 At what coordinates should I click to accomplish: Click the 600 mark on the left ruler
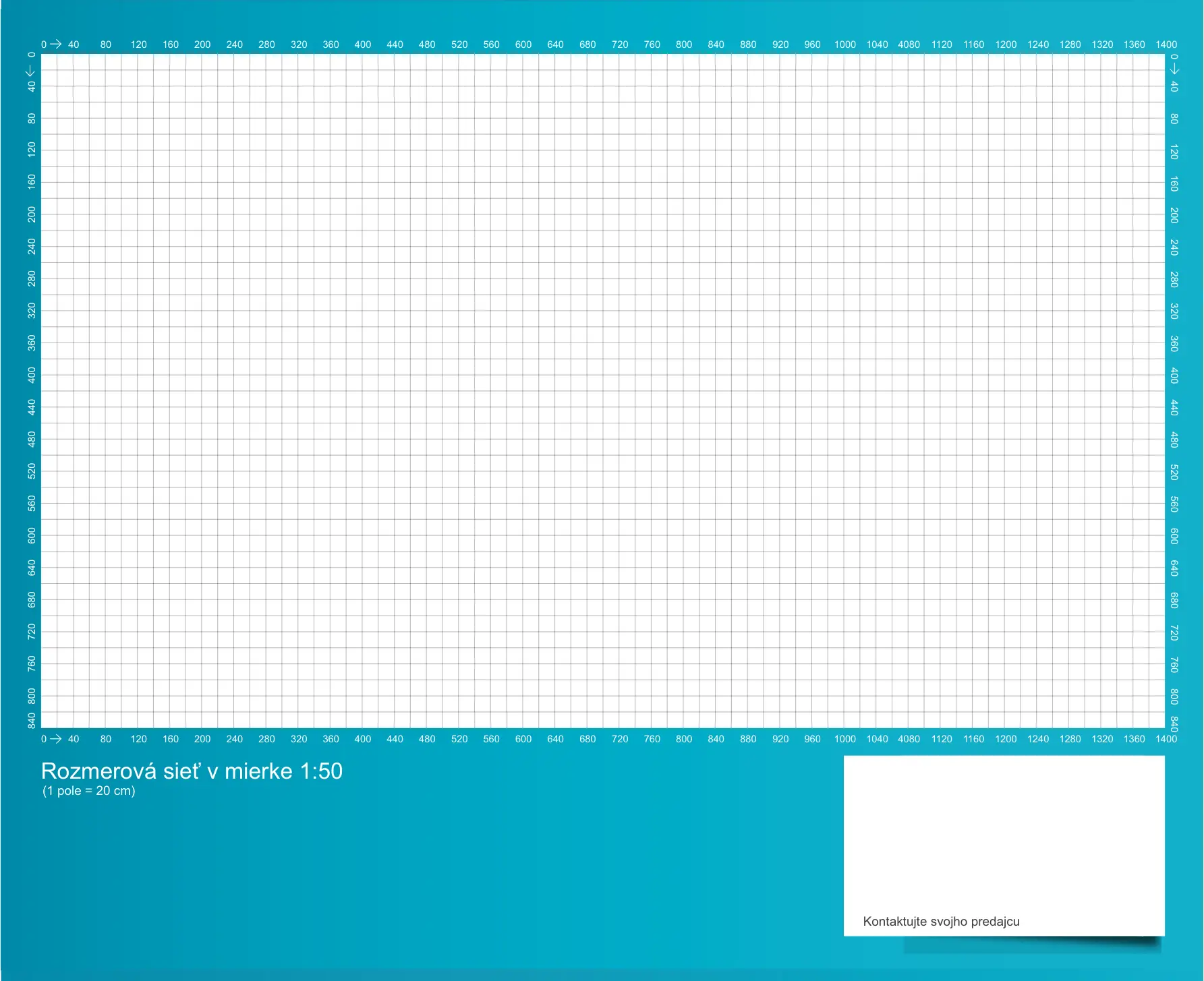[x=31, y=535]
